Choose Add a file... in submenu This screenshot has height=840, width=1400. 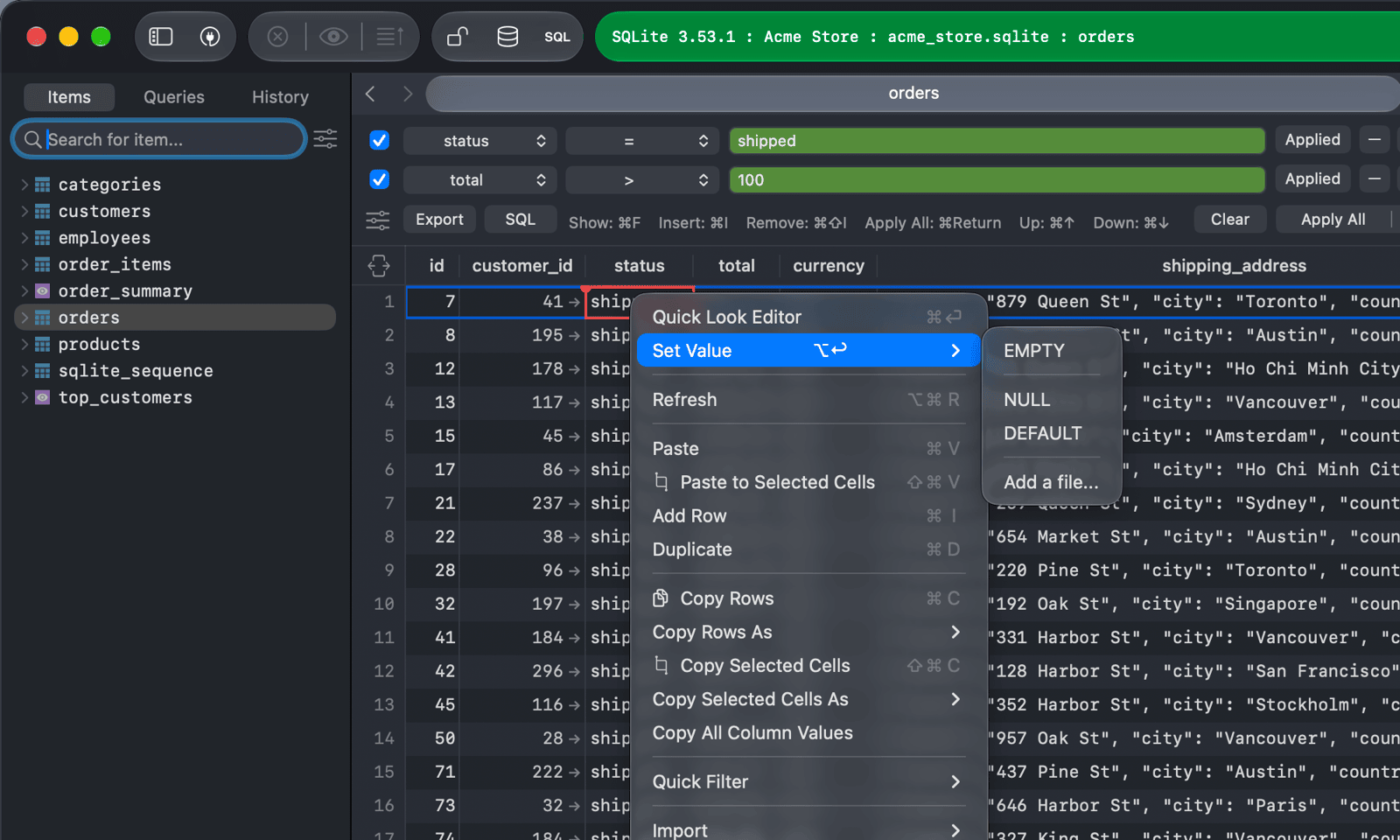click(x=1052, y=482)
